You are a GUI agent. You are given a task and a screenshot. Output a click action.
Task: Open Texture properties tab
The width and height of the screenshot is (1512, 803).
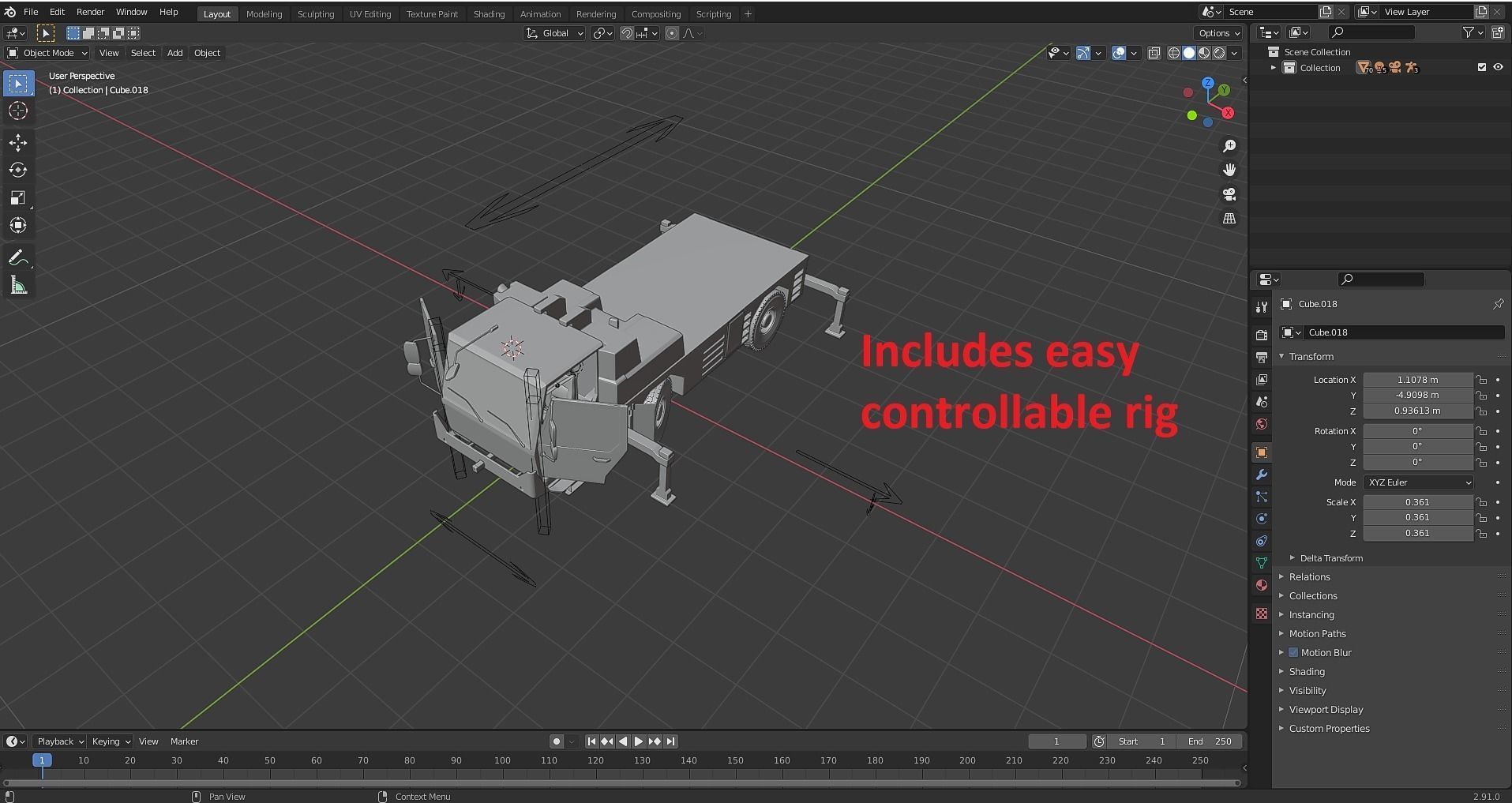(1262, 614)
